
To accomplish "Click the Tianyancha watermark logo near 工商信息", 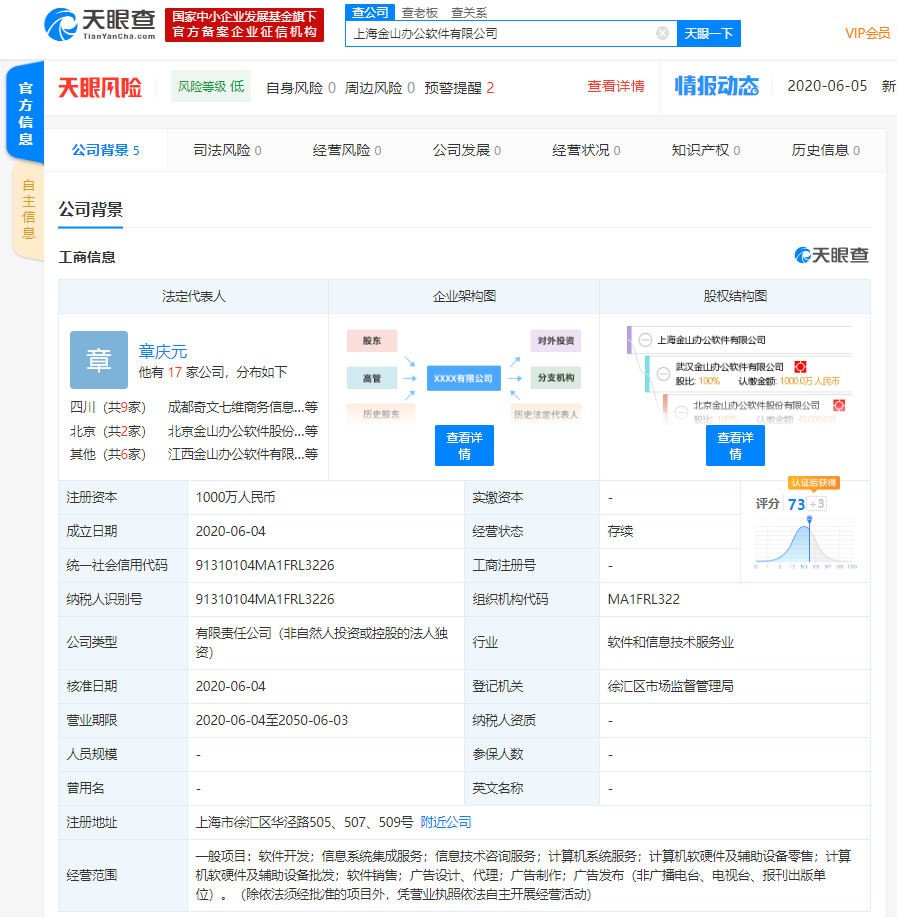I will pos(832,256).
